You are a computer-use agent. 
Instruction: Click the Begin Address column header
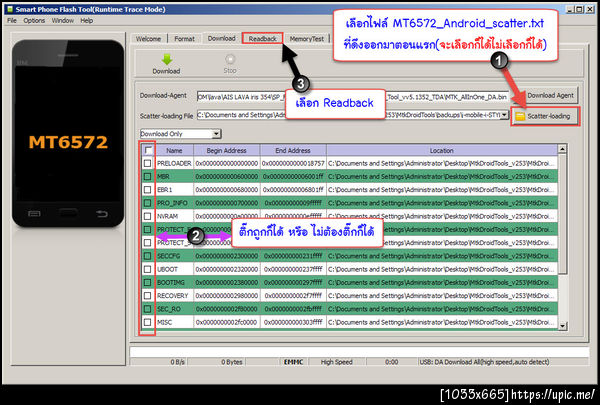227,150
